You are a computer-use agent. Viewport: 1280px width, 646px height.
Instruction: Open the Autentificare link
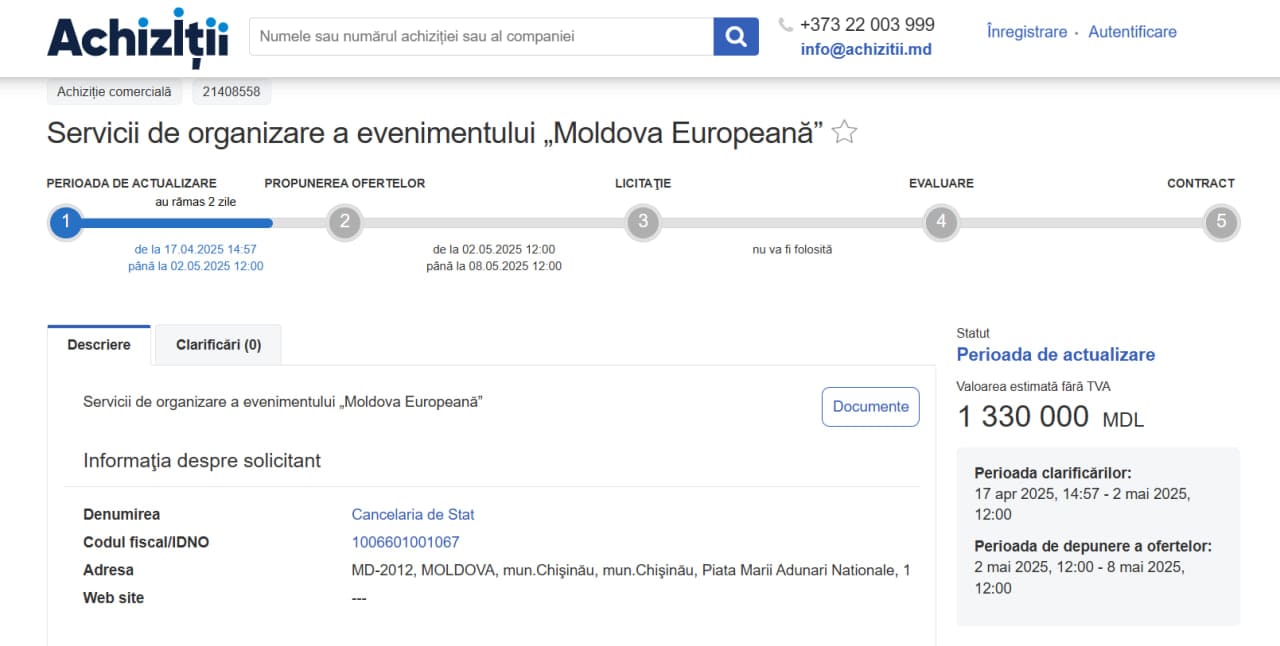click(1132, 32)
